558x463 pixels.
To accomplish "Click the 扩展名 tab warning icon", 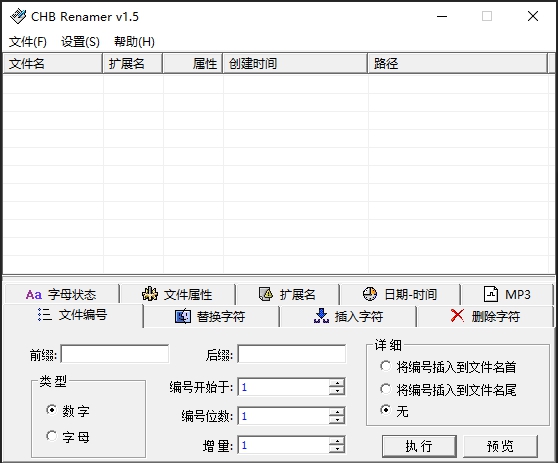I will [265, 294].
